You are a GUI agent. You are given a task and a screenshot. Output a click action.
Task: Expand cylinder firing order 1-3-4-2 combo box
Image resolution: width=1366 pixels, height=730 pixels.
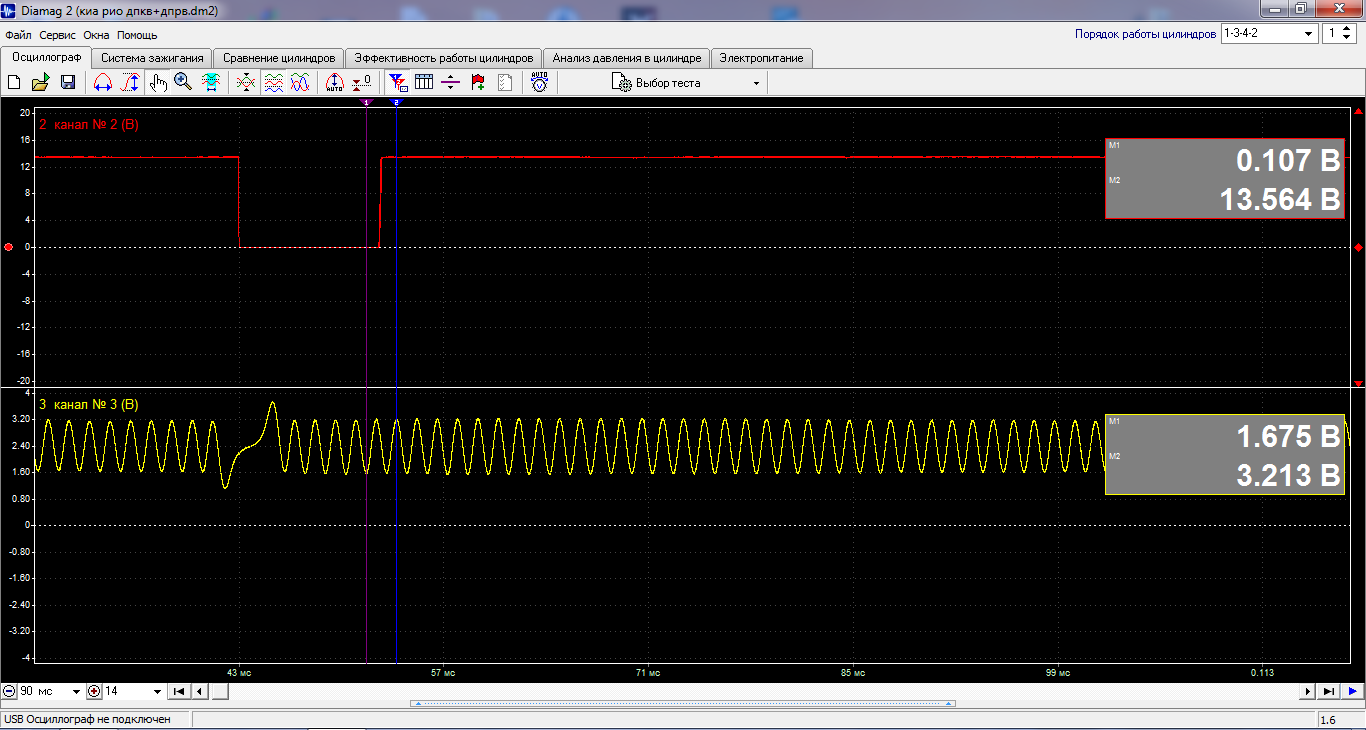click(1269, 34)
